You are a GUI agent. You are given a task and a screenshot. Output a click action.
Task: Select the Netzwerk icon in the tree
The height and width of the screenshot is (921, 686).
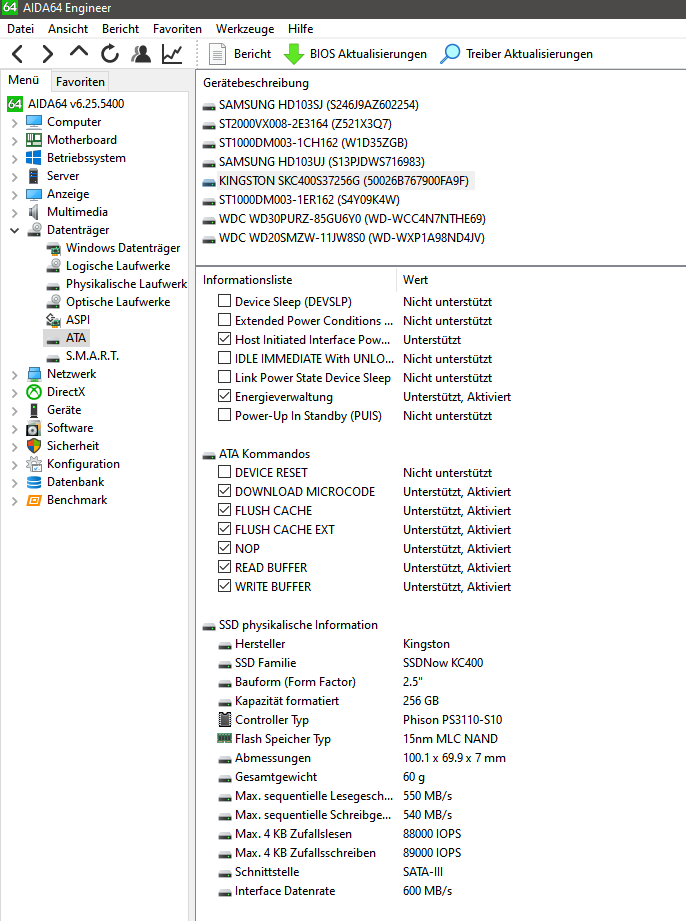pyautogui.click(x=34, y=374)
